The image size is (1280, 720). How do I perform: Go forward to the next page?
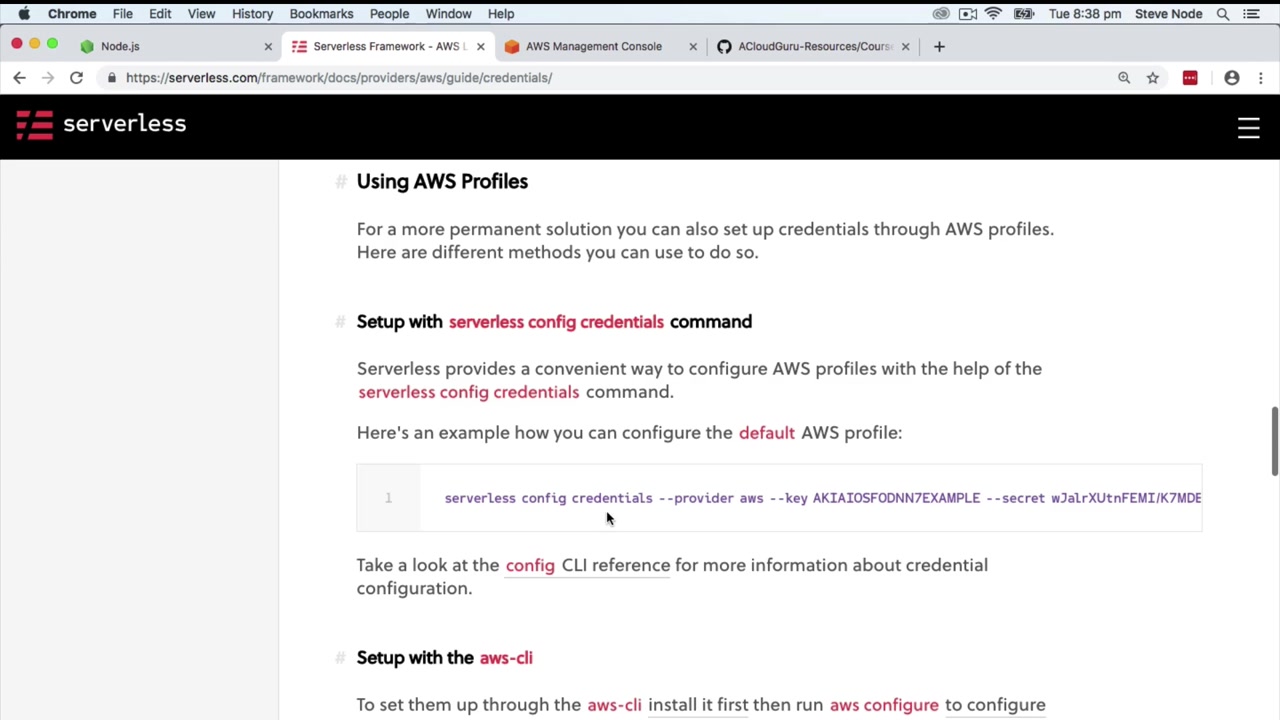point(47,77)
